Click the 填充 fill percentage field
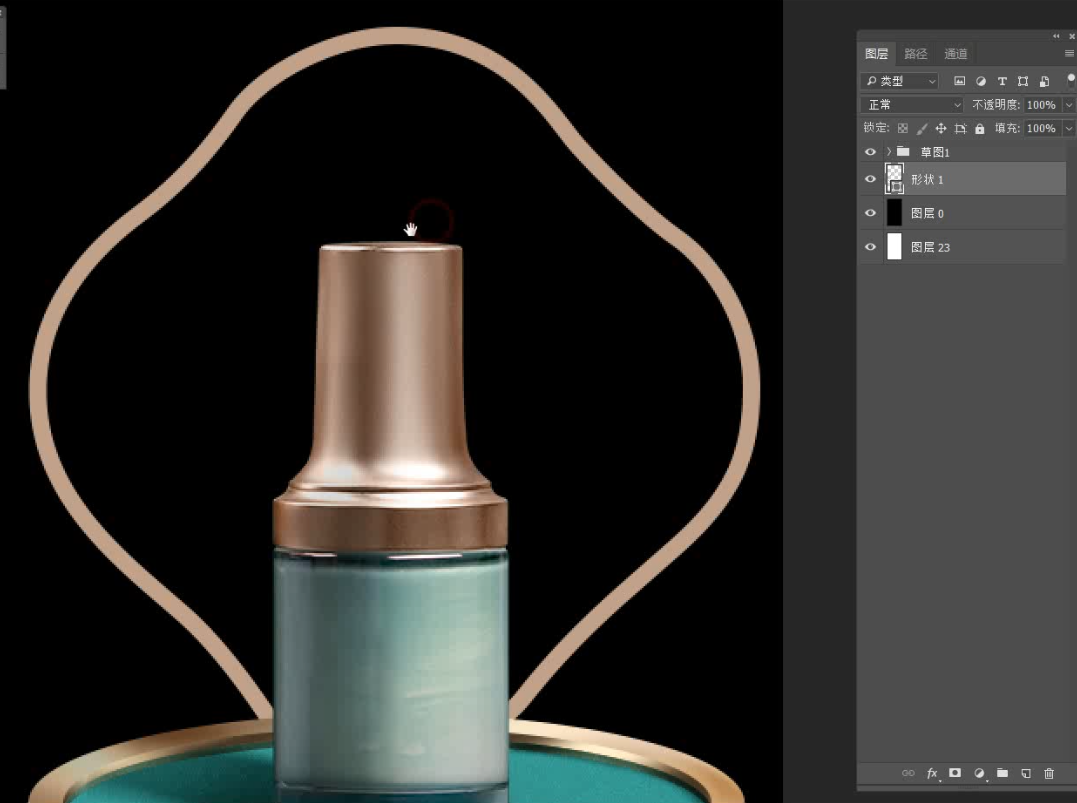The width and height of the screenshot is (1077, 803). tap(1041, 129)
